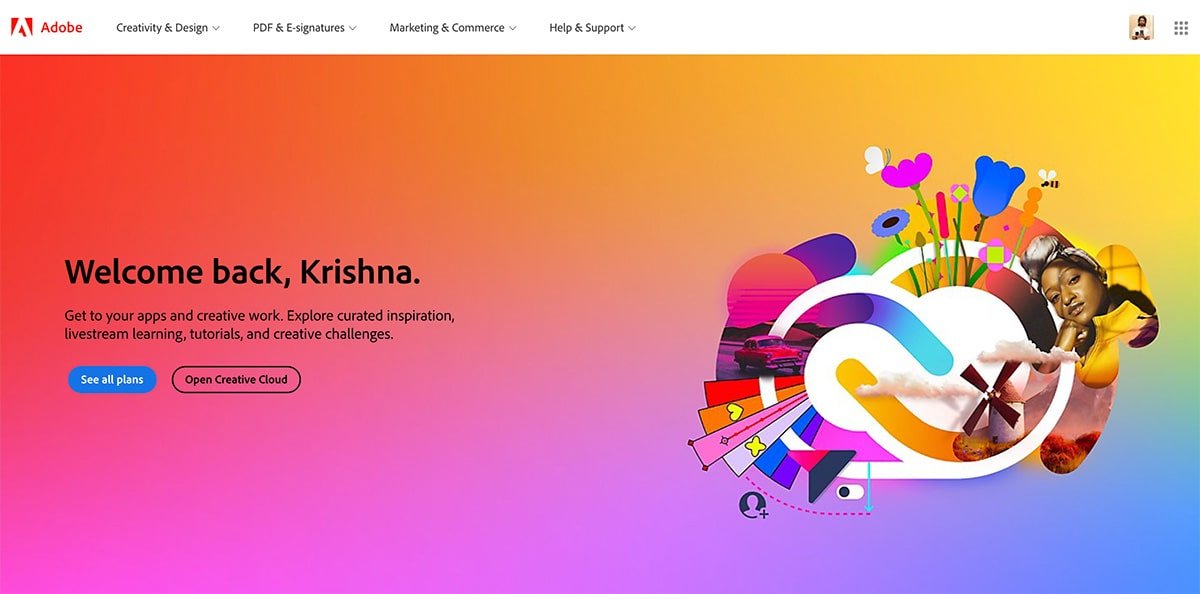The width and height of the screenshot is (1200, 594).
Task: Open the Help & Support menu
Action: [x=592, y=28]
